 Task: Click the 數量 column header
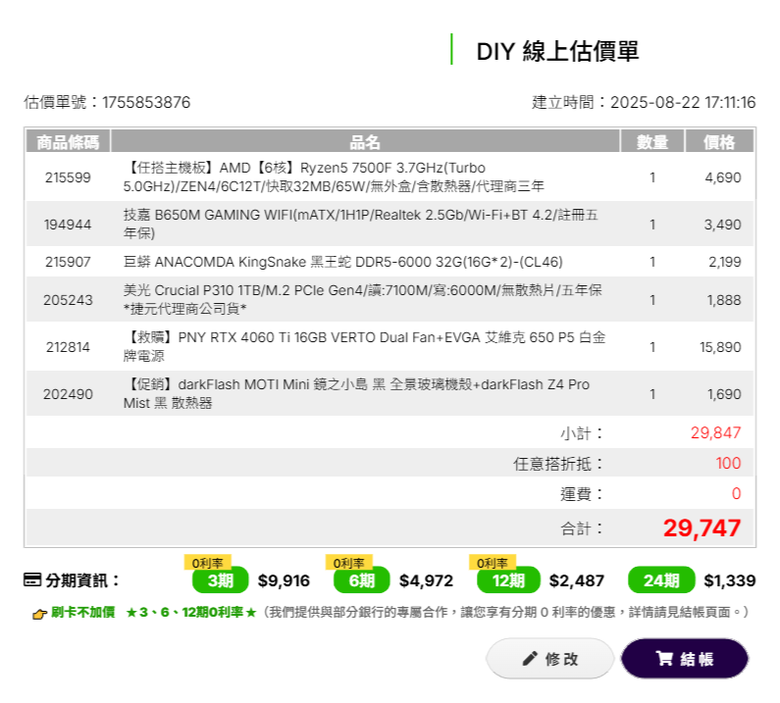(x=652, y=142)
